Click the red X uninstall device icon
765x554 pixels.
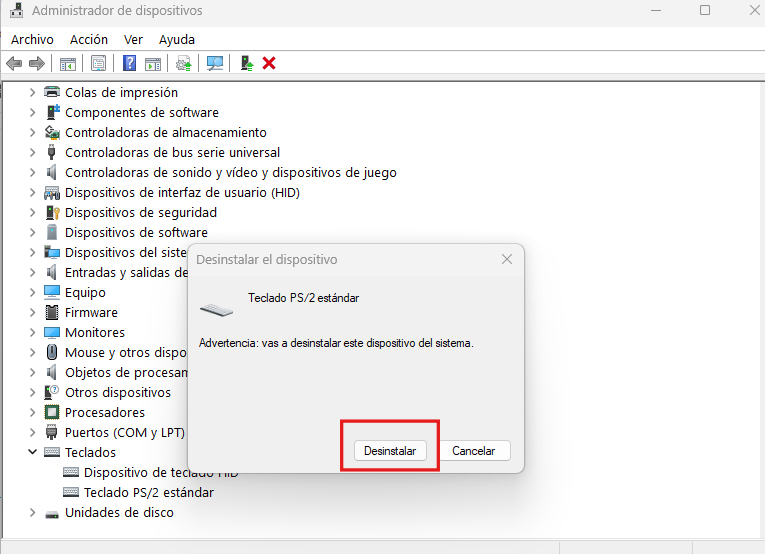pos(269,63)
